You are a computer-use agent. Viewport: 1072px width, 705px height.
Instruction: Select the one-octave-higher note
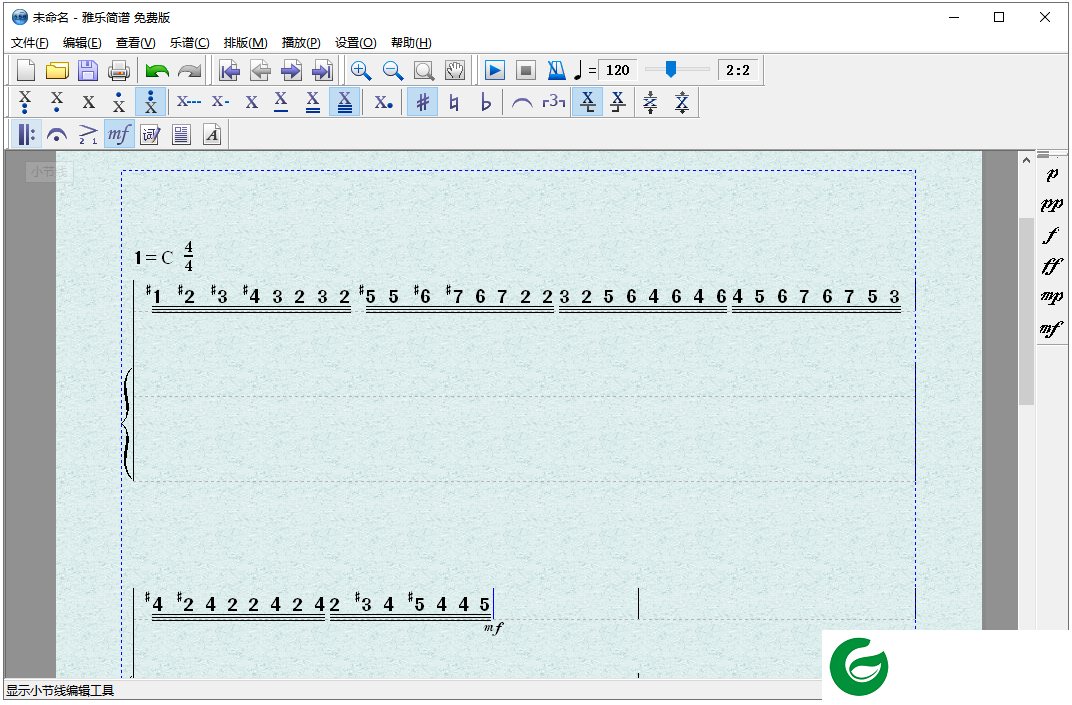pyautogui.click(x=119, y=103)
